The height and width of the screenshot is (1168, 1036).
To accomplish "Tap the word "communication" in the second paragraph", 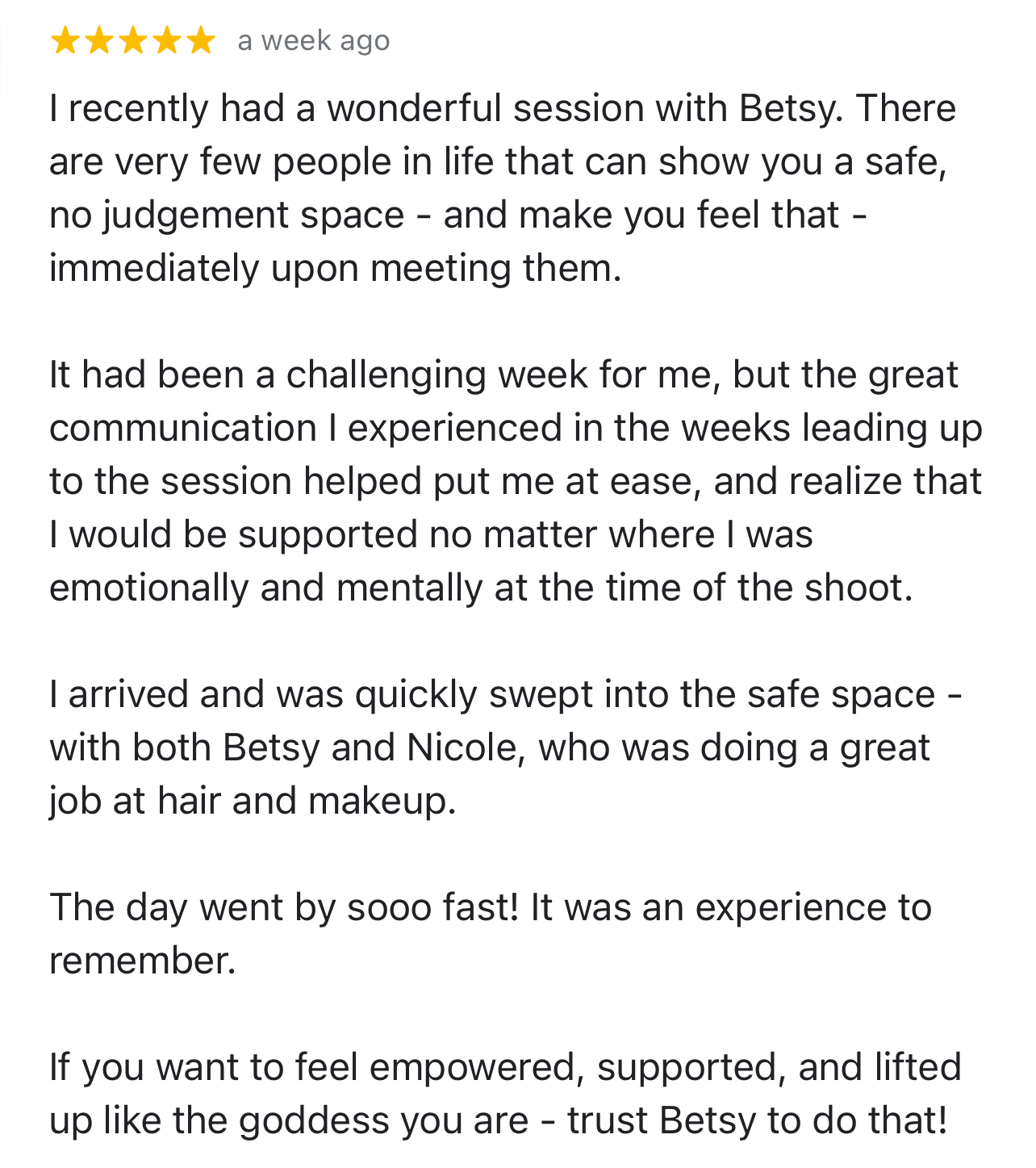I will [183, 428].
